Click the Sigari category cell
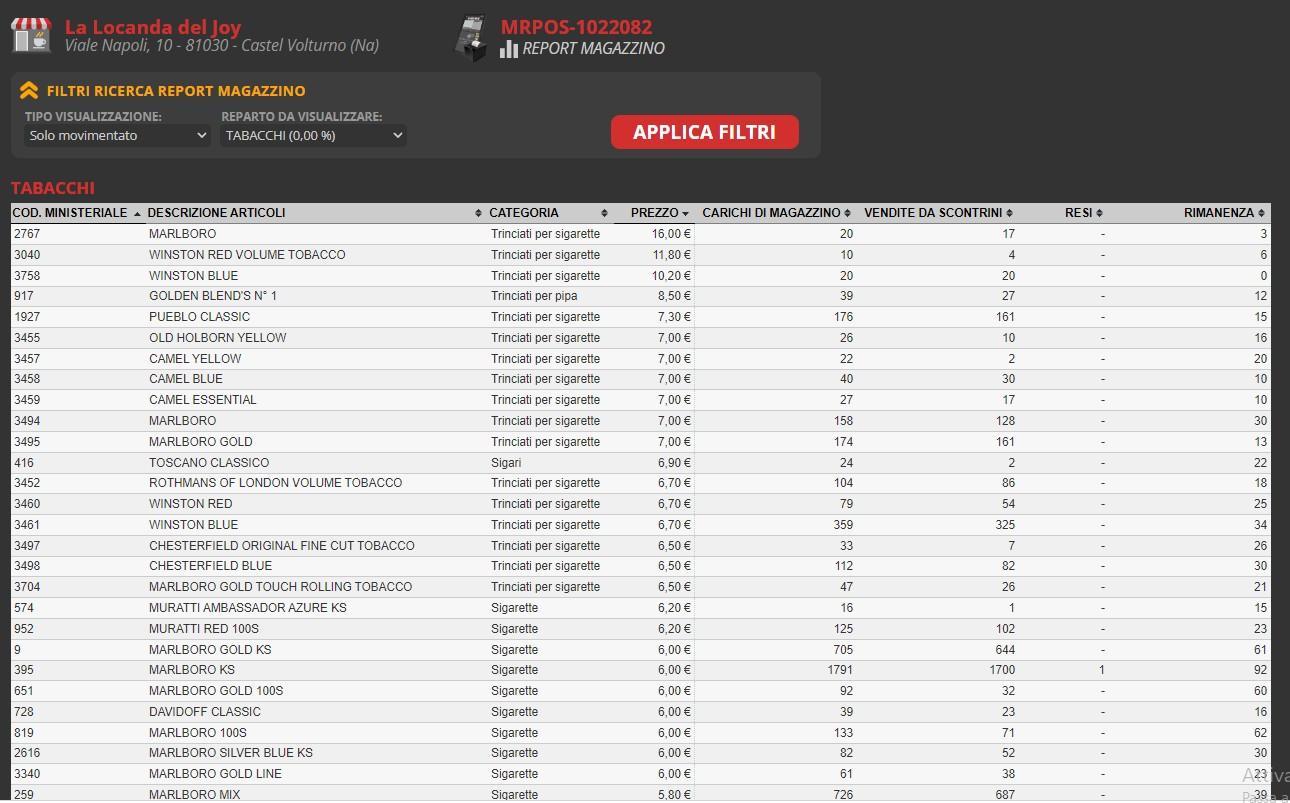 [x=506, y=463]
